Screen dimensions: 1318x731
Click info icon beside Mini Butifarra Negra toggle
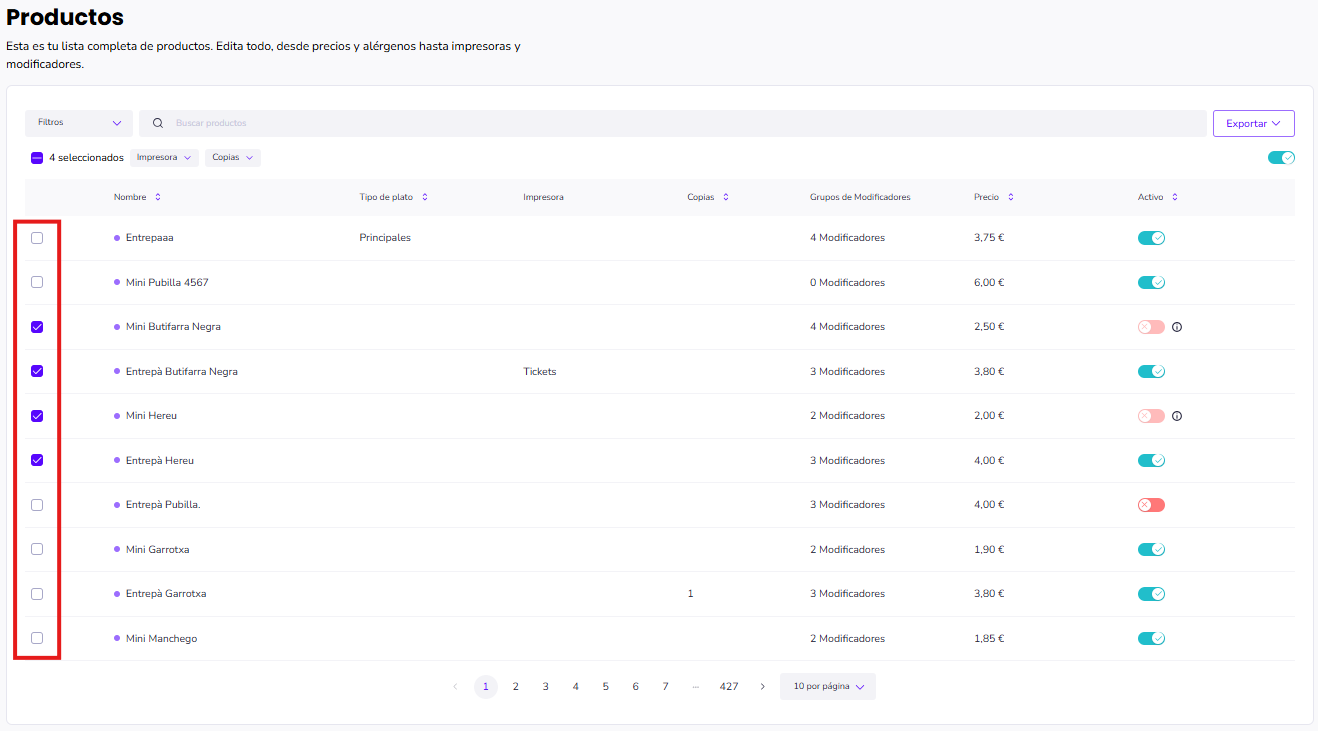(1177, 327)
